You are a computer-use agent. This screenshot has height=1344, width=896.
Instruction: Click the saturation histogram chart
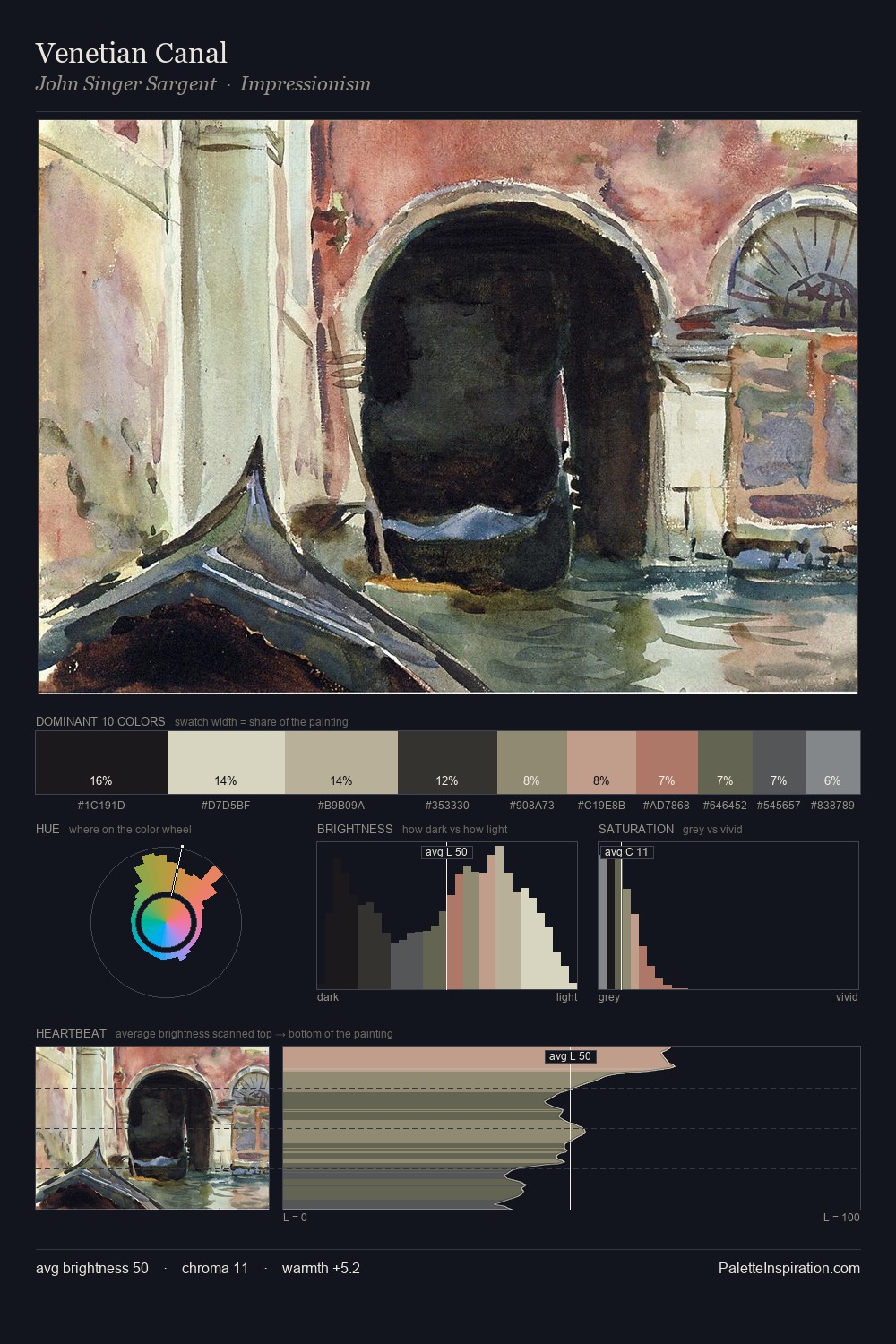(728, 916)
